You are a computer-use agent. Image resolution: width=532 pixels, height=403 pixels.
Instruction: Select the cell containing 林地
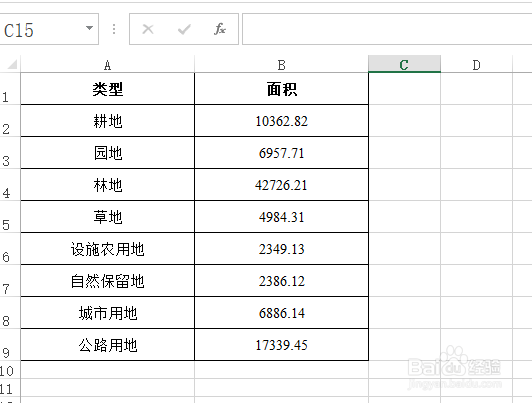tap(108, 185)
